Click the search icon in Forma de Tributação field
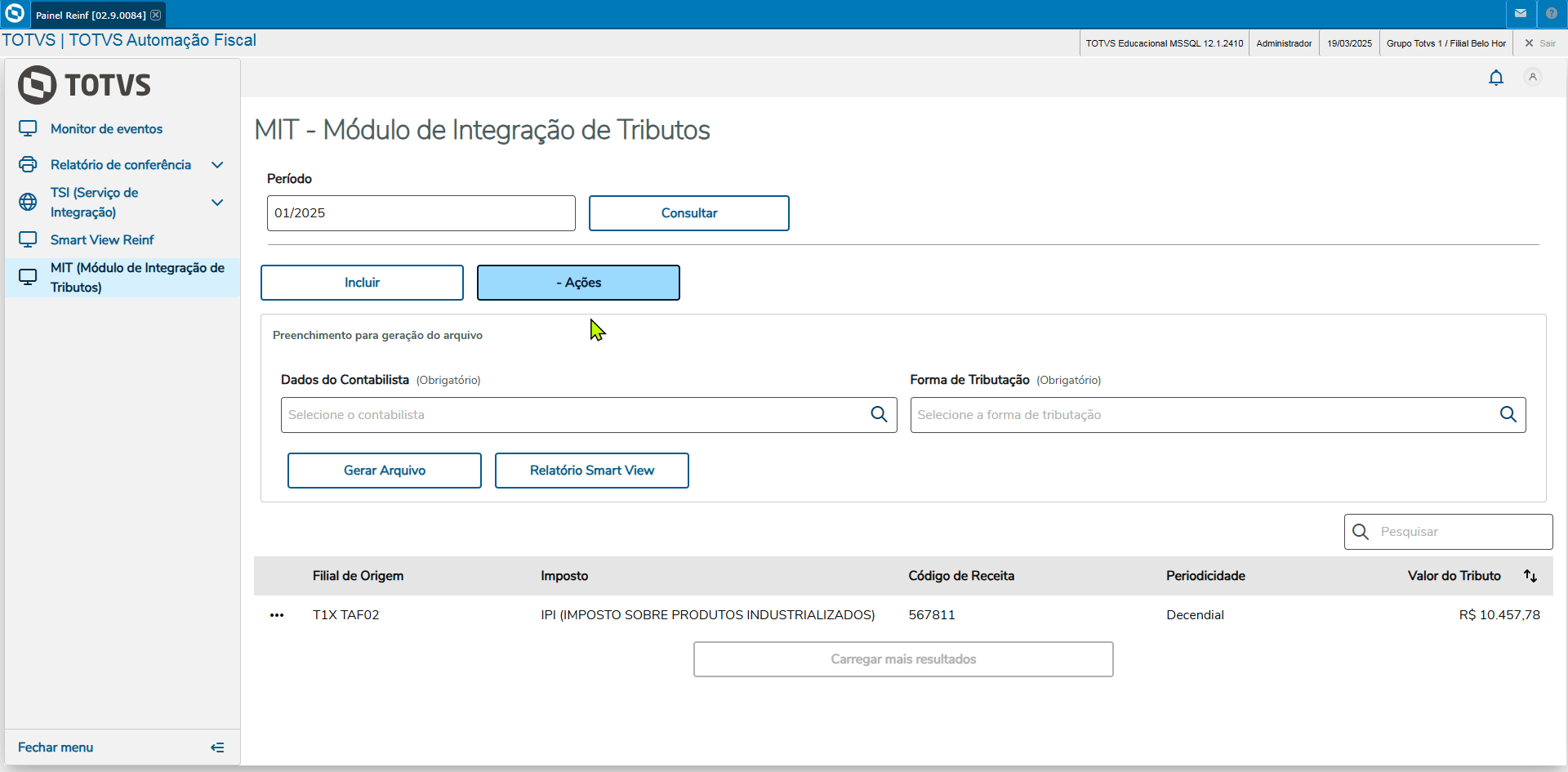The height and width of the screenshot is (772, 1568). pyautogui.click(x=1508, y=414)
